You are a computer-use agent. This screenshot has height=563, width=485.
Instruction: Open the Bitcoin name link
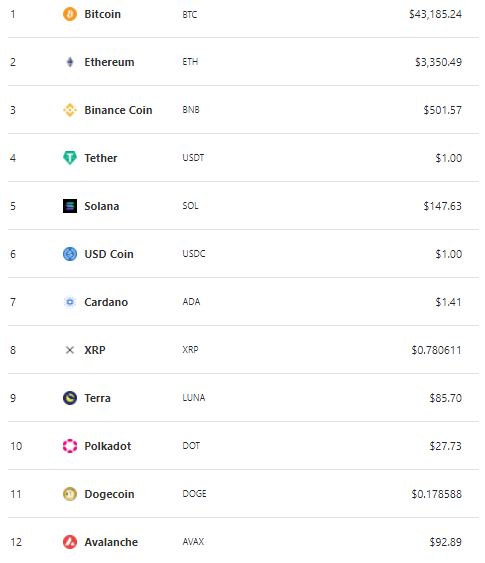[x=102, y=14]
